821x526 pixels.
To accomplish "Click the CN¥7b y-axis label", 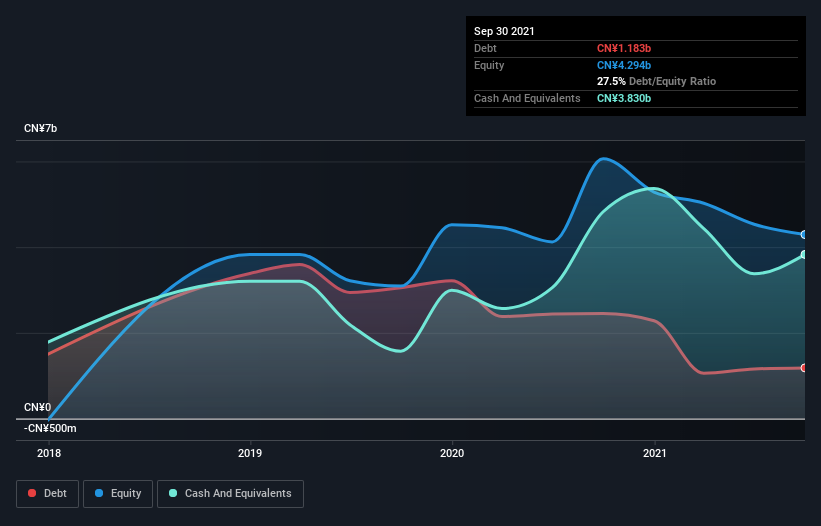I will (x=40, y=129).
